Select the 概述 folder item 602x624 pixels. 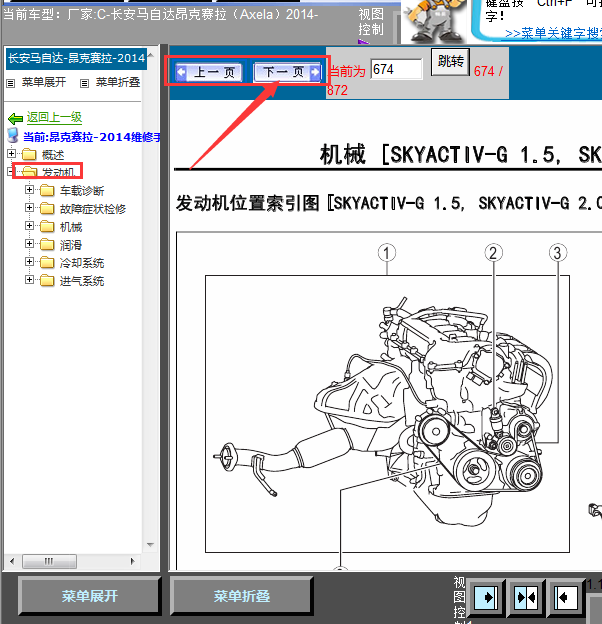[53, 155]
